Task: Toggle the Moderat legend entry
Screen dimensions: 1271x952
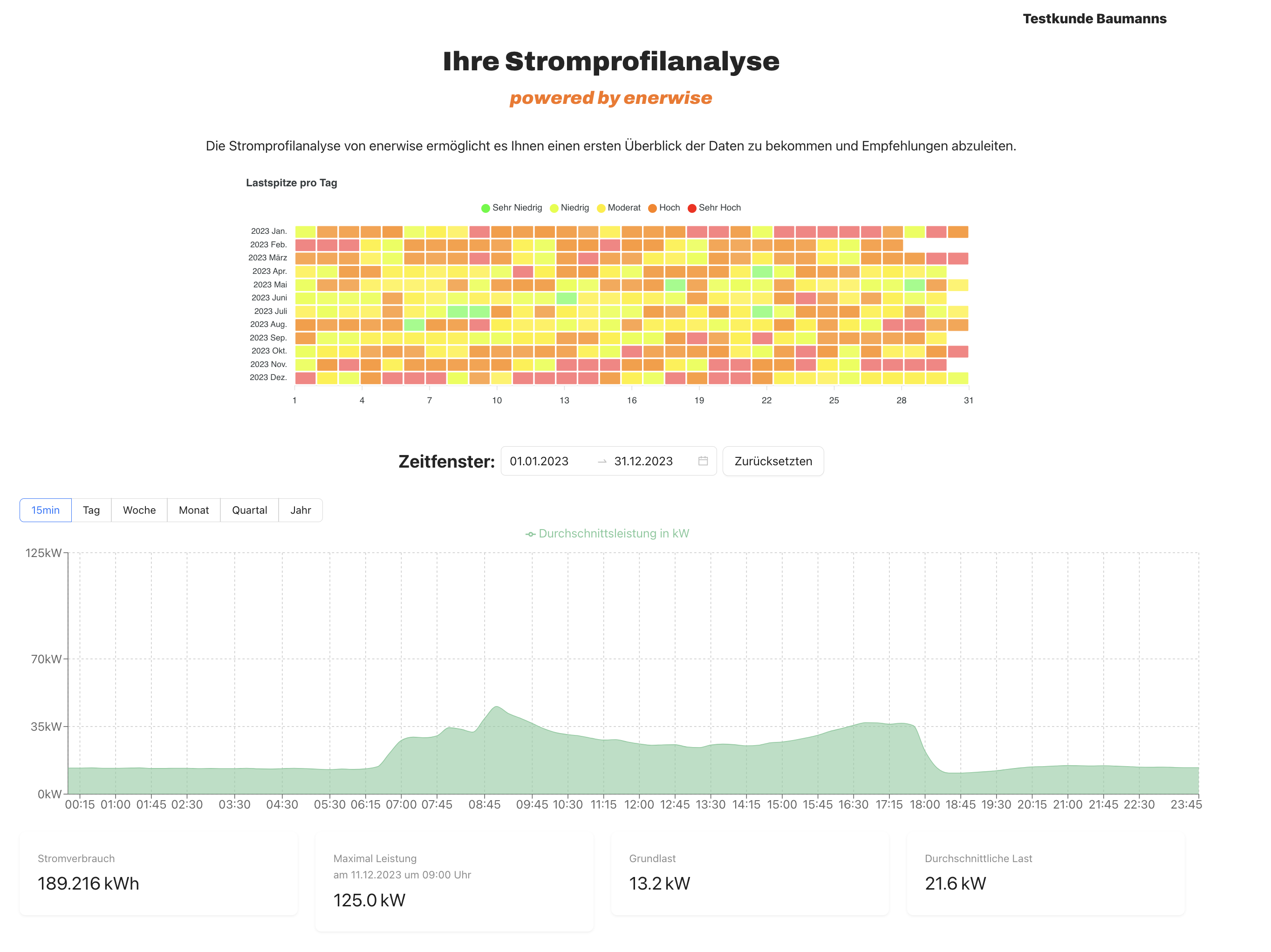Action: pyautogui.click(x=619, y=207)
